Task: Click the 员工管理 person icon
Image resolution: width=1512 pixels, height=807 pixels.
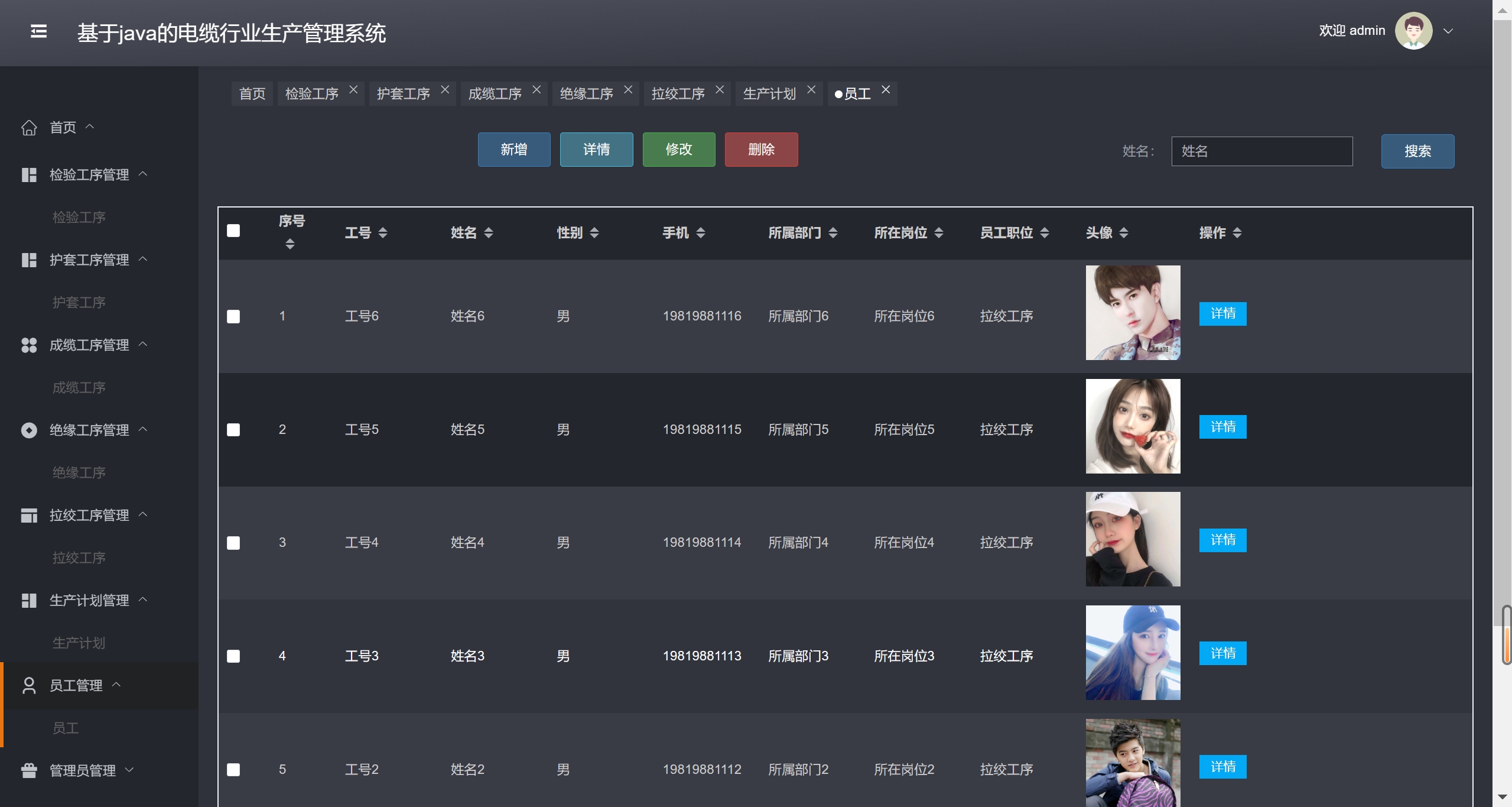Action: [x=29, y=686]
